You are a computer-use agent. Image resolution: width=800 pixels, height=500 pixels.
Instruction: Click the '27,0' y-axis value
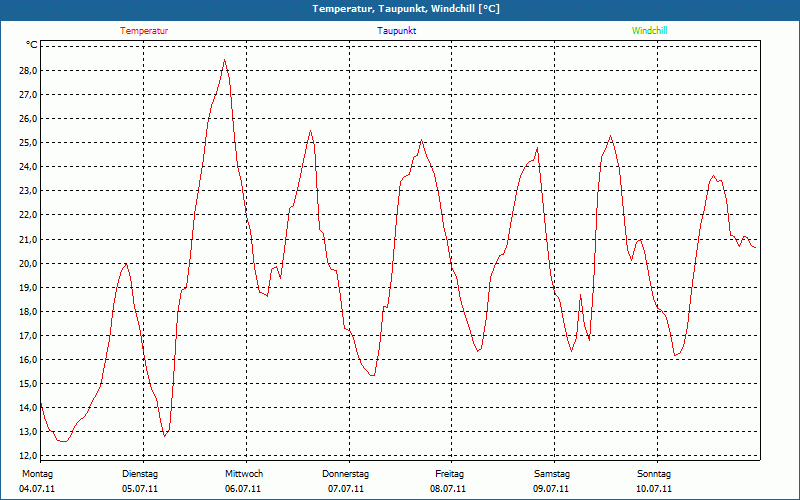pyautogui.click(x=29, y=94)
